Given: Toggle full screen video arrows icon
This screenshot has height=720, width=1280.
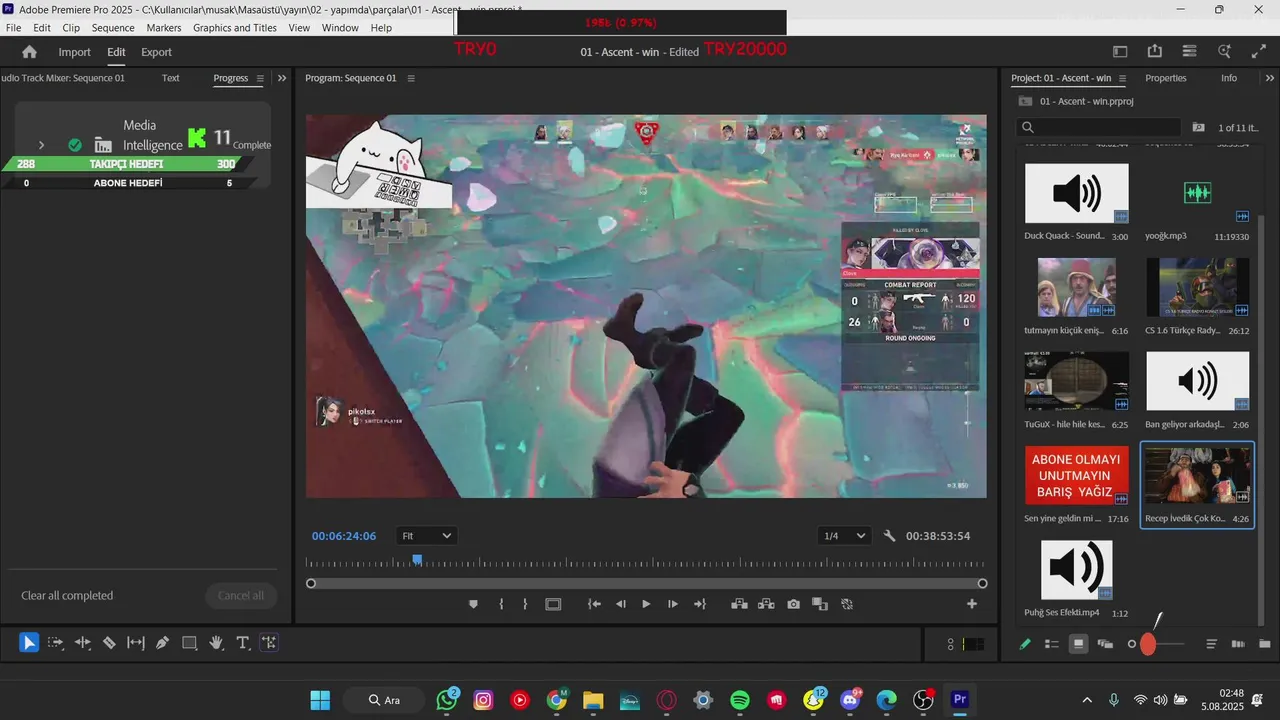Looking at the screenshot, I should (x=1259, y=52).
